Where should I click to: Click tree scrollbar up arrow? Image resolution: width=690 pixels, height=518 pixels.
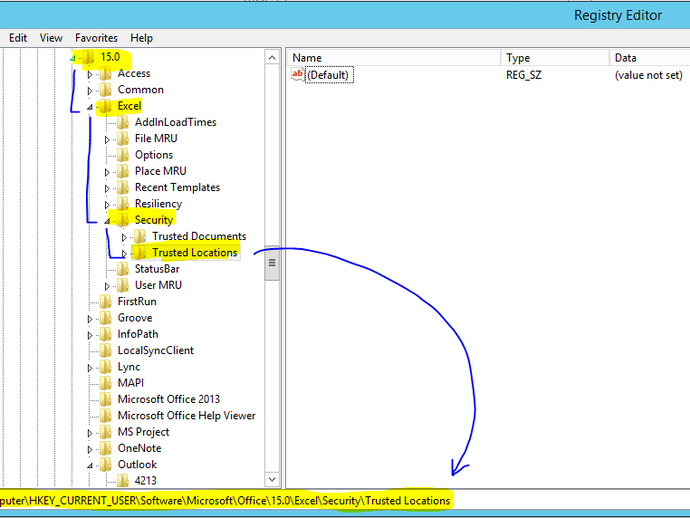(x=272, y=58)
